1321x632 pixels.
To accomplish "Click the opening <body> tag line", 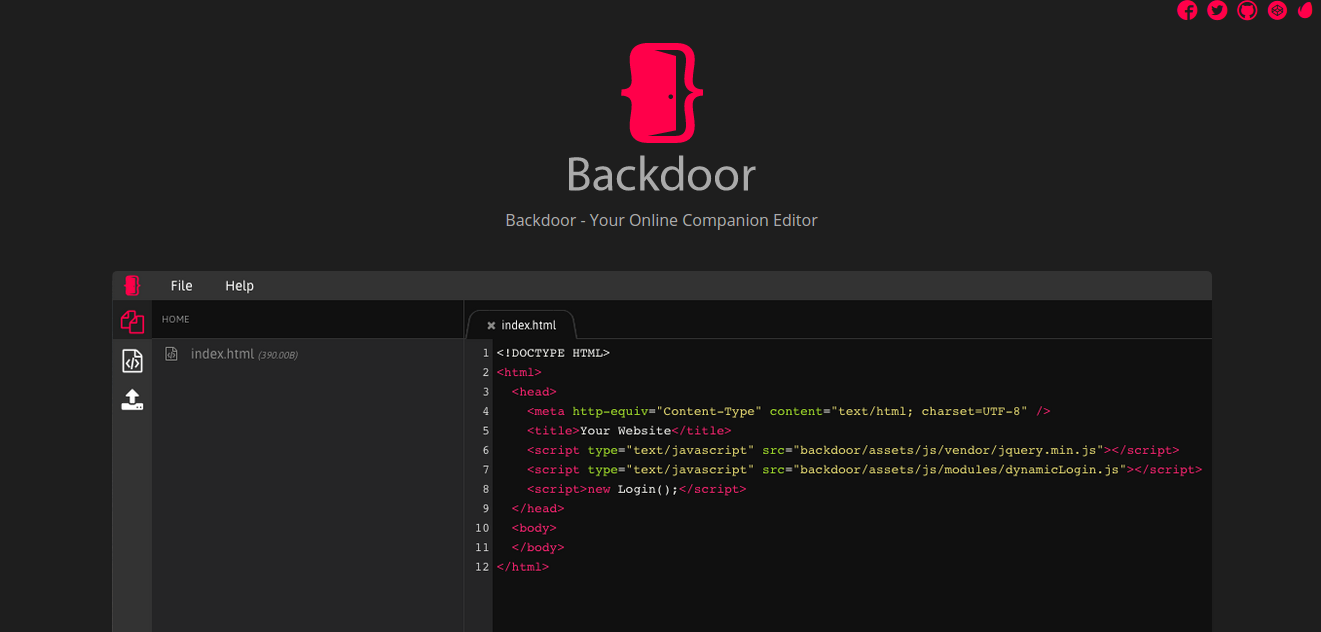I will tap(534, 528).
